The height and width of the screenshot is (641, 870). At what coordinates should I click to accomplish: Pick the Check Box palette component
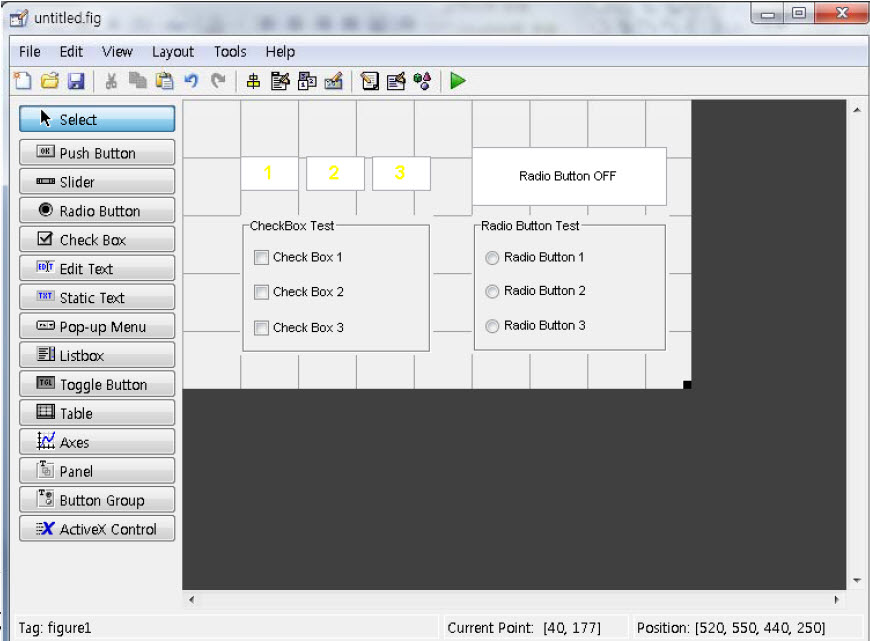click(97, 239)
